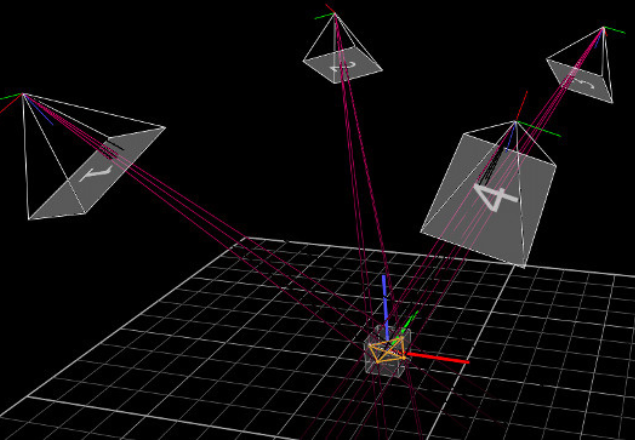Click the orange marker wireframe at origin
This screenshot has height=440, width=635.
[385, 350]
